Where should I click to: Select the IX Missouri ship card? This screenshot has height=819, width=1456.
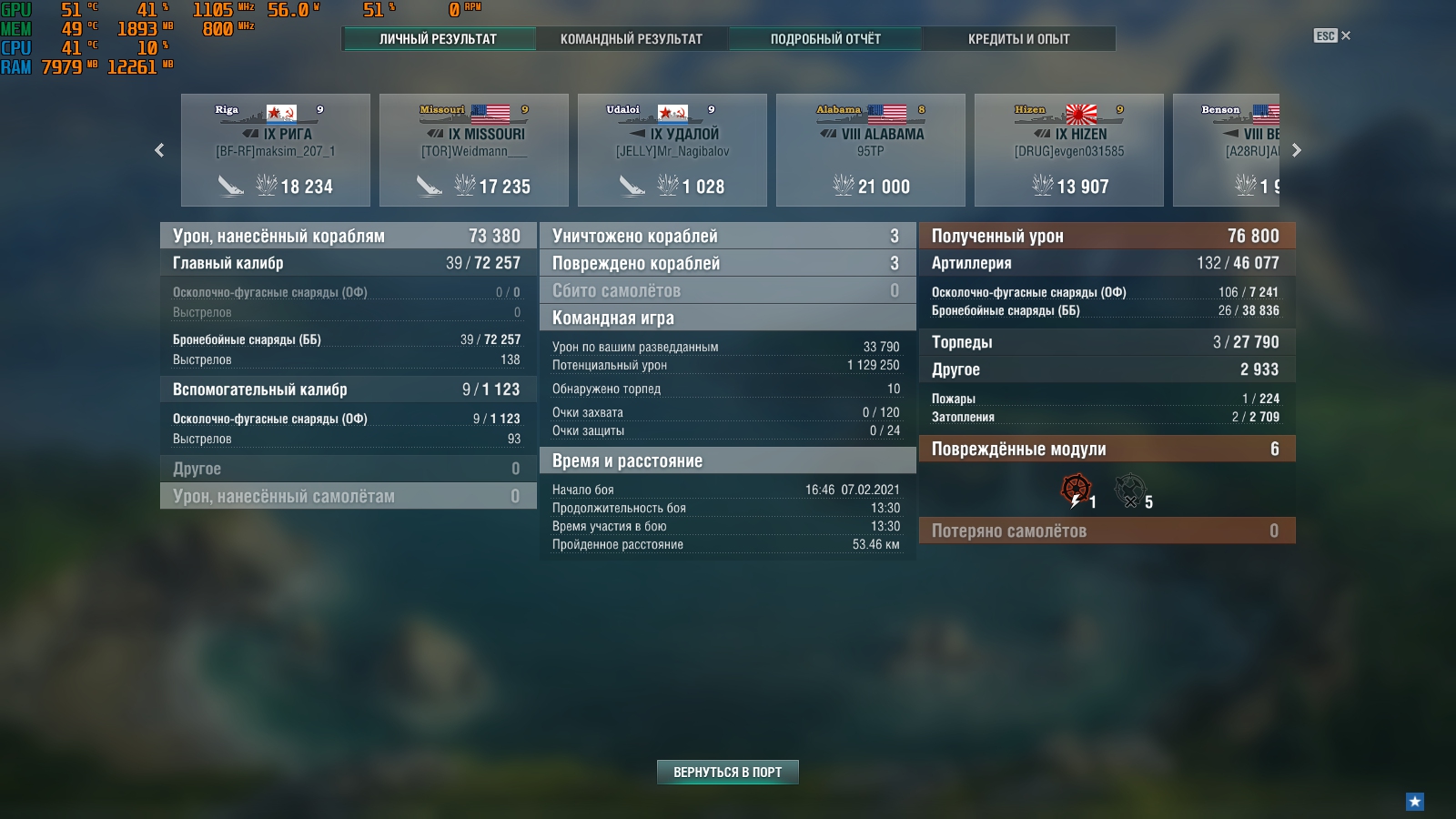474,150
